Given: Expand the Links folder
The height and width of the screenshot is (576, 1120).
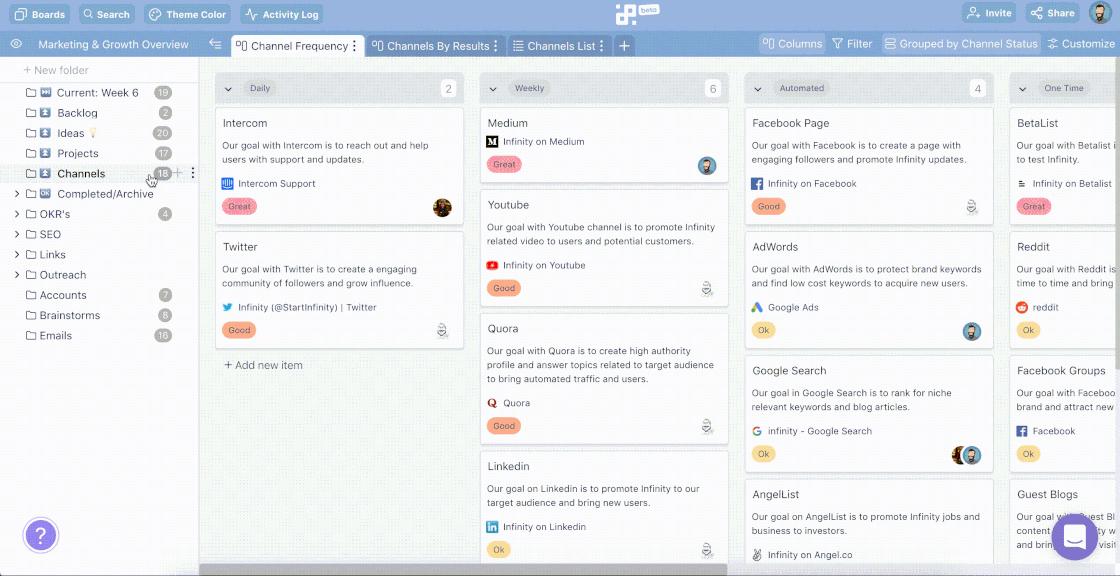Looking at the screenshot, I should pos(17,254).
